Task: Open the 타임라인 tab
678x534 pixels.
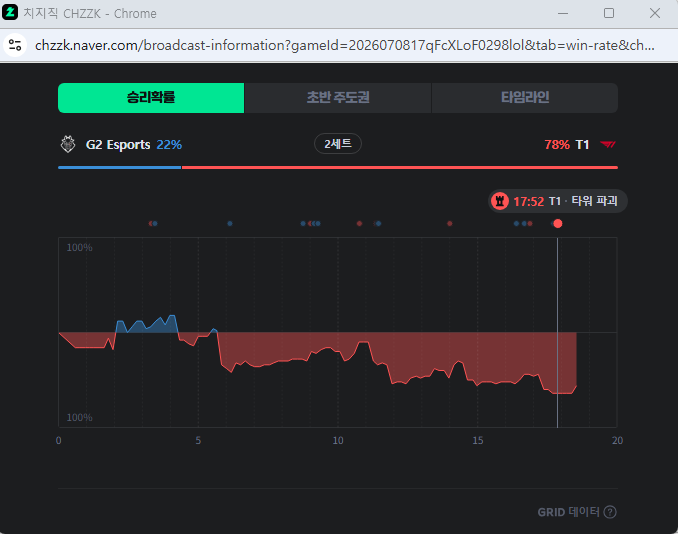Action: click(x=524, y=98)
